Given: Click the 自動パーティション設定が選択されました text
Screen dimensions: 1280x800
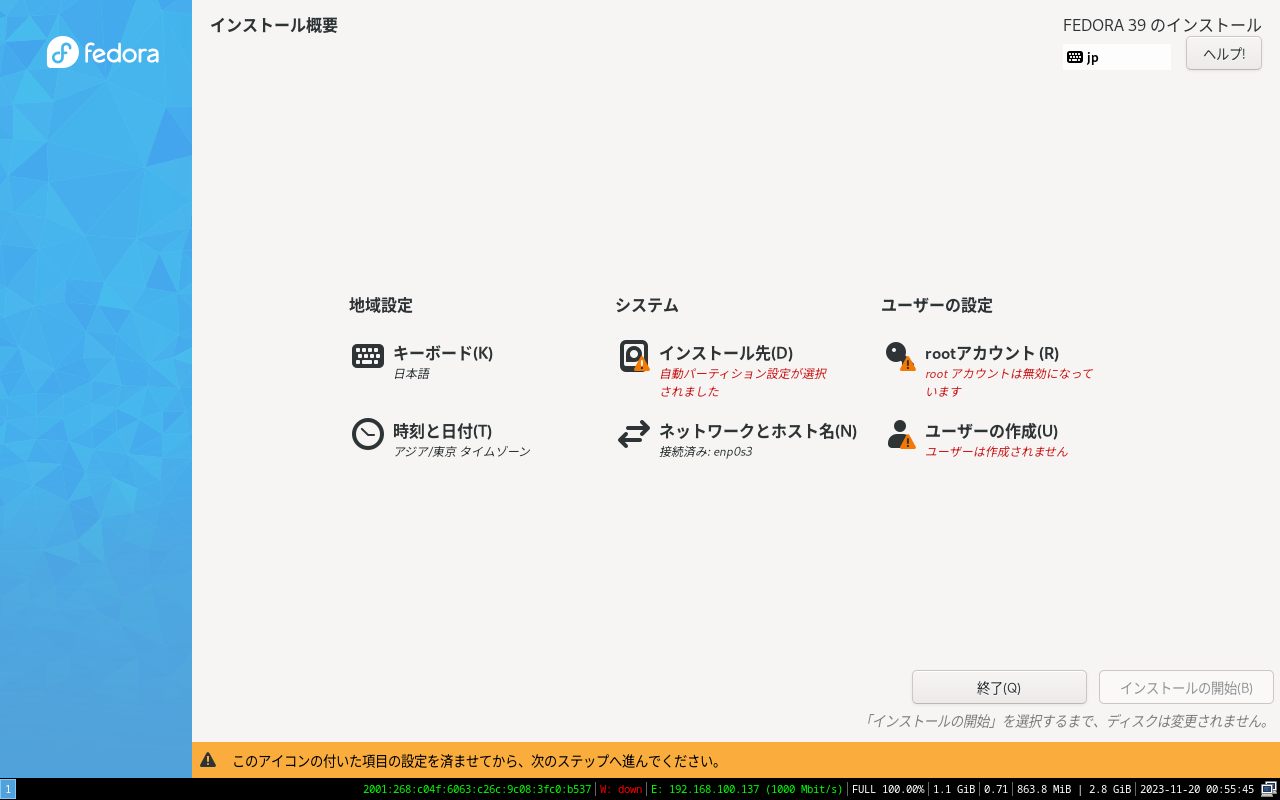Looking at the screenshot, I should 743,383.
